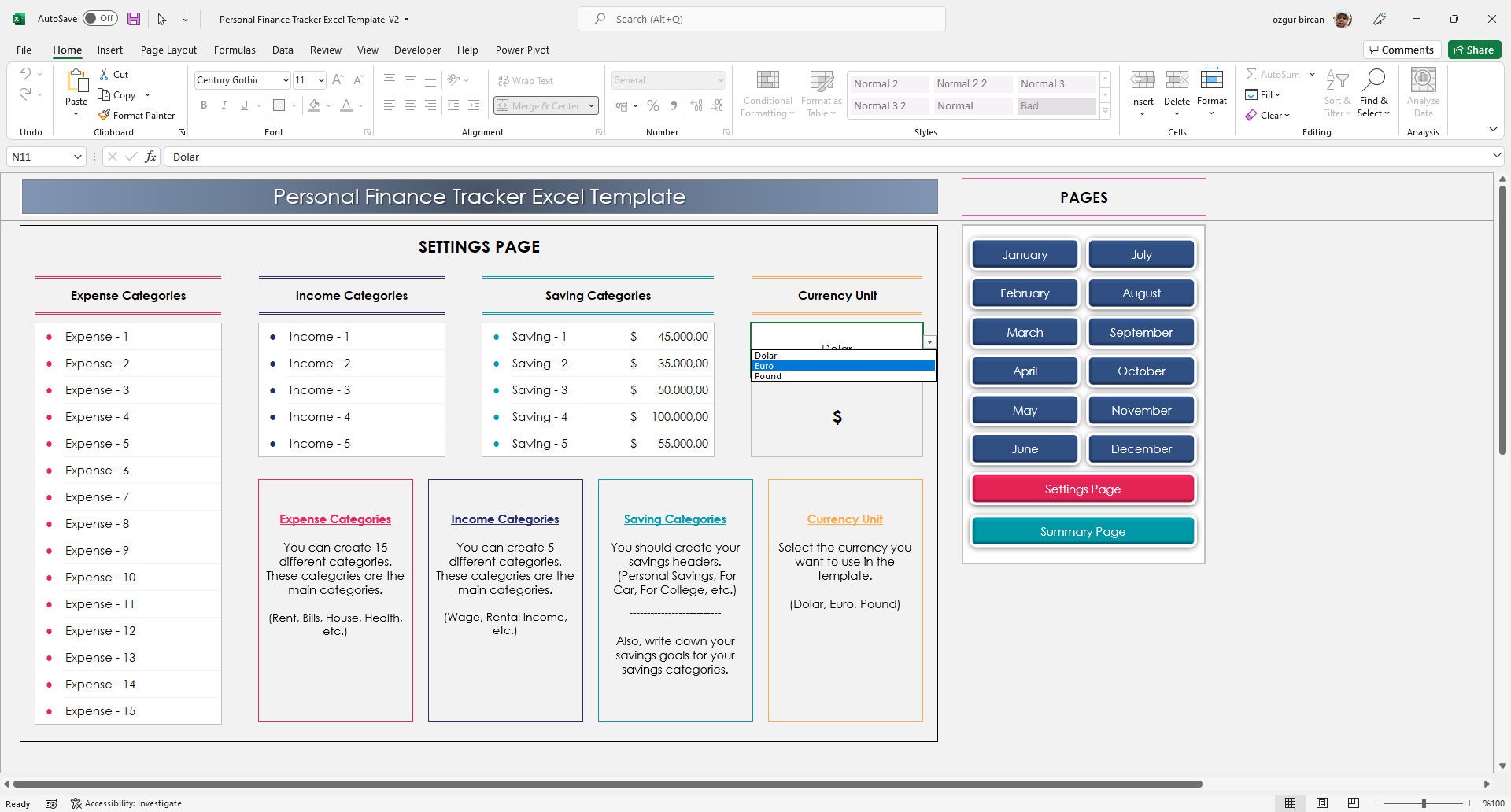1511x812 pixels.
Task: Open Conditional Formatting options
Action: coord(767,92)
